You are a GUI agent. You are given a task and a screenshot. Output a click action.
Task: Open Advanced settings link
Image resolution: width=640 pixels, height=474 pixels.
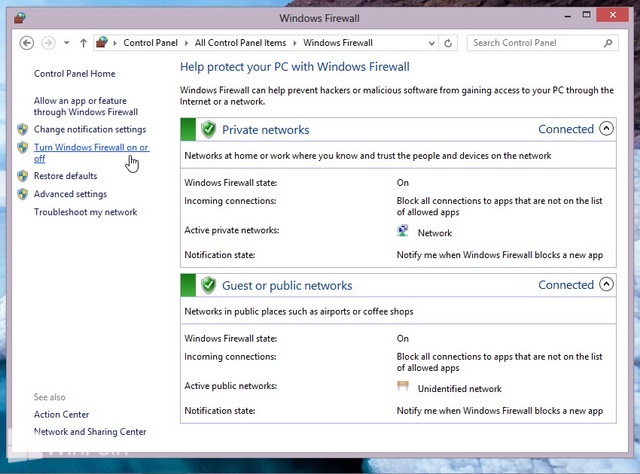tap(70, 194)
